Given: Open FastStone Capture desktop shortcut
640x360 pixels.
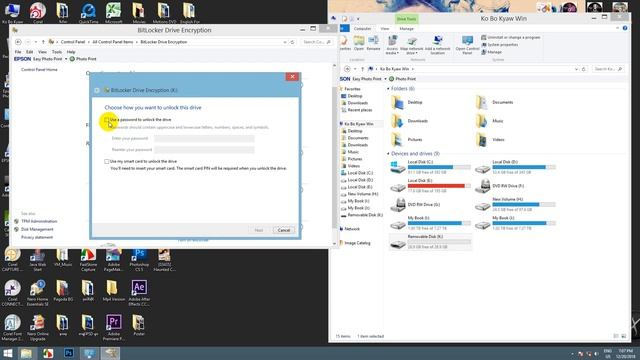Looking at the screenshot, I should pos(88,260).
